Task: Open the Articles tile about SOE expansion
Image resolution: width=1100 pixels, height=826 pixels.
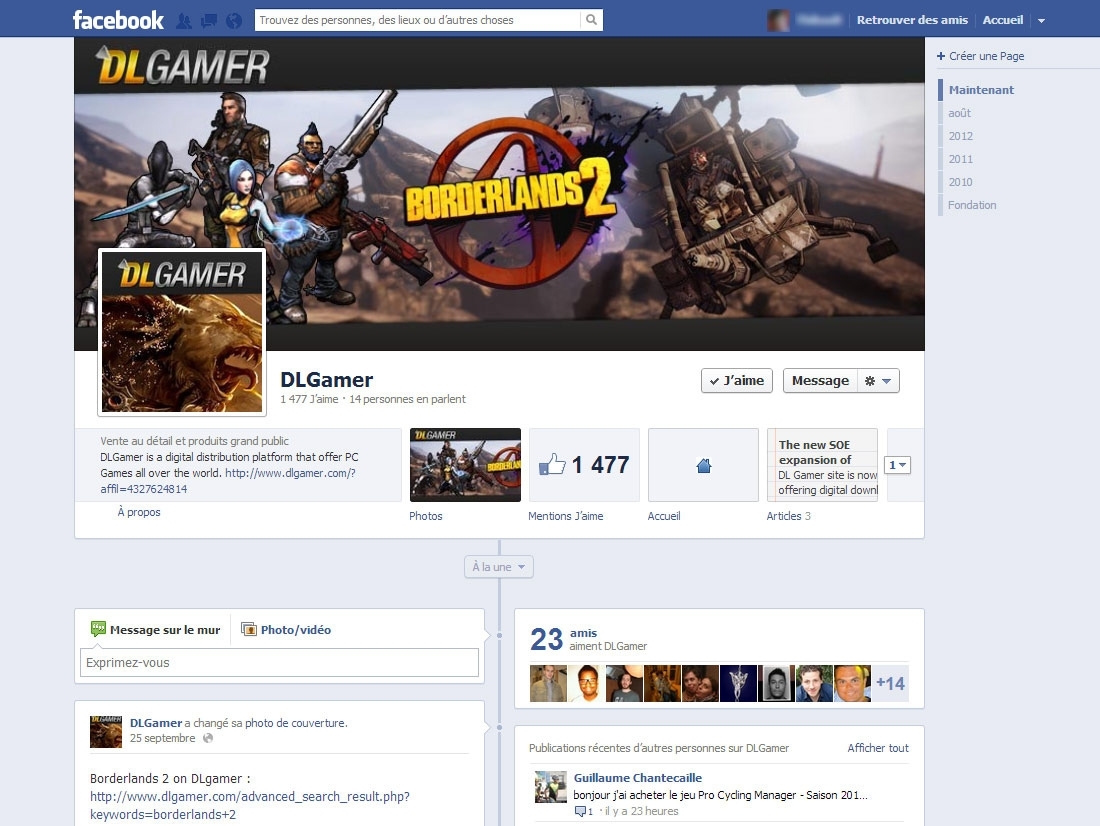Action: coord(822,465)
